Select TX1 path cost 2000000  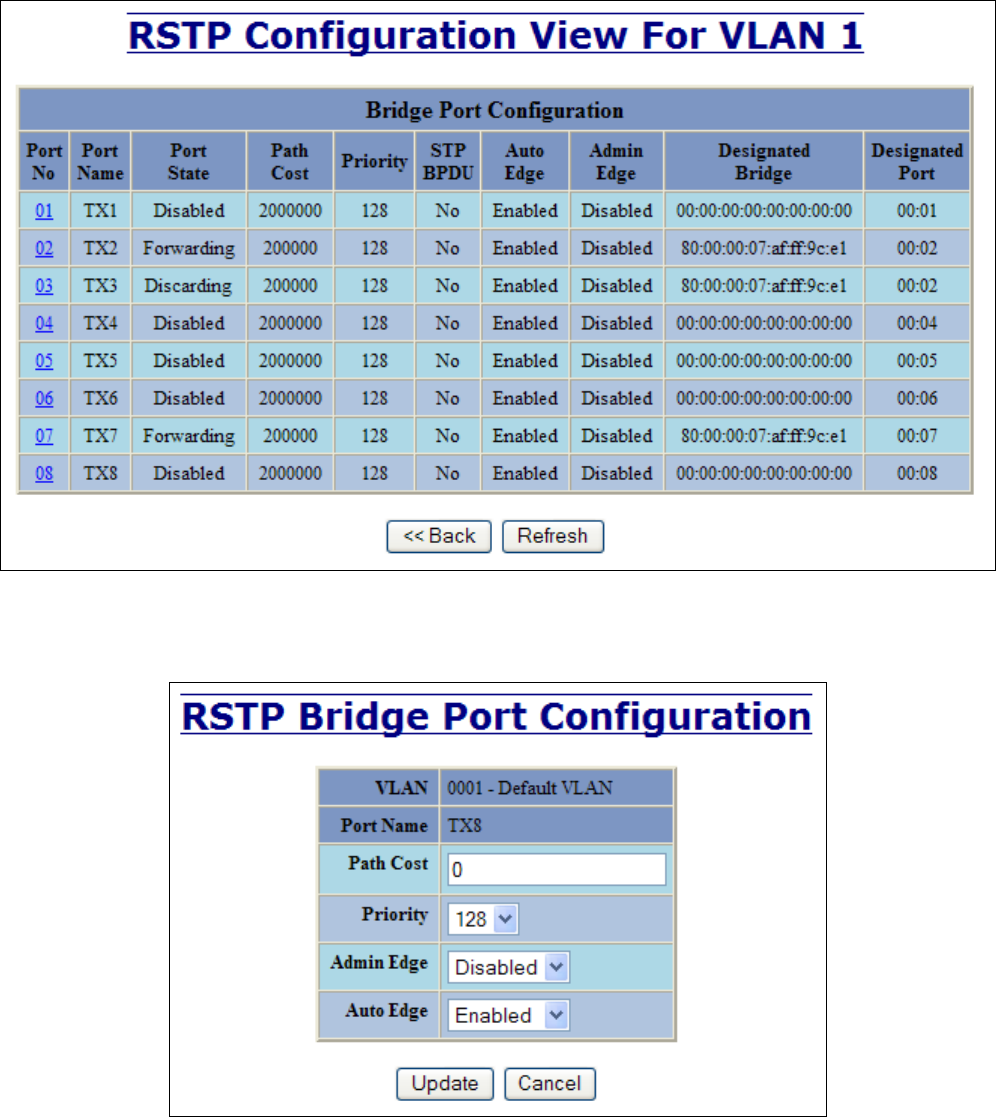pos(290,211)
